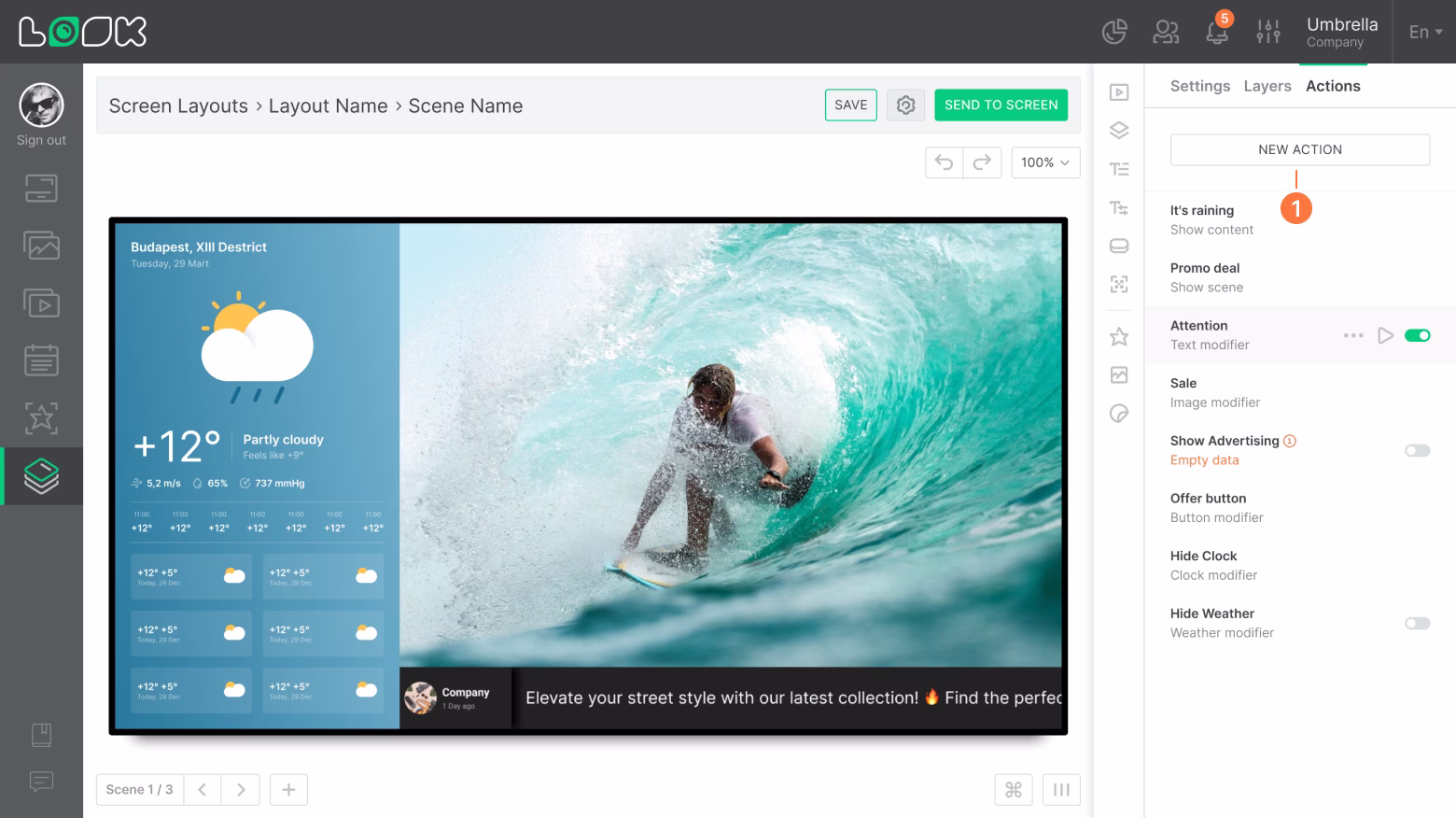Click the Look logo

click(x=83, y=32)
